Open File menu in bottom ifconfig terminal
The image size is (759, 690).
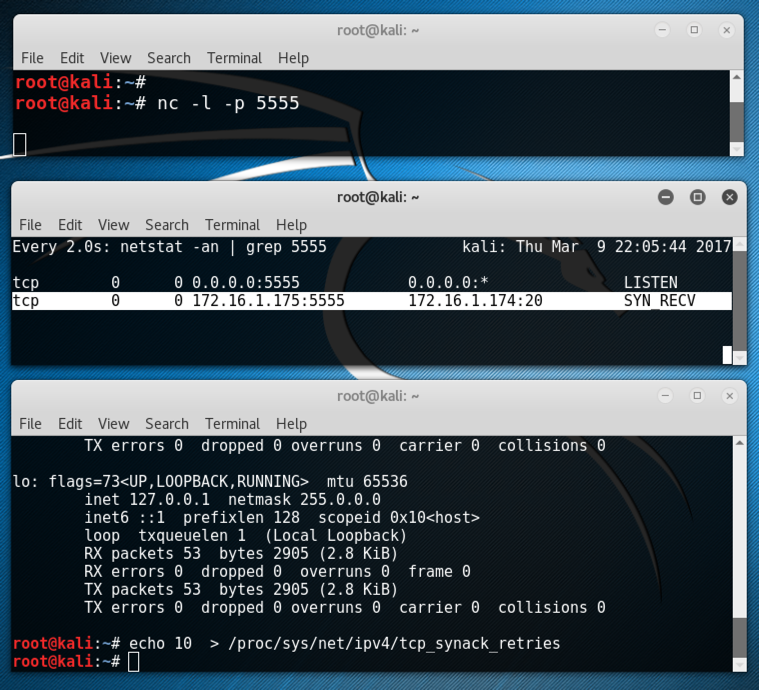pyautogui.click(x=30, y=424)
